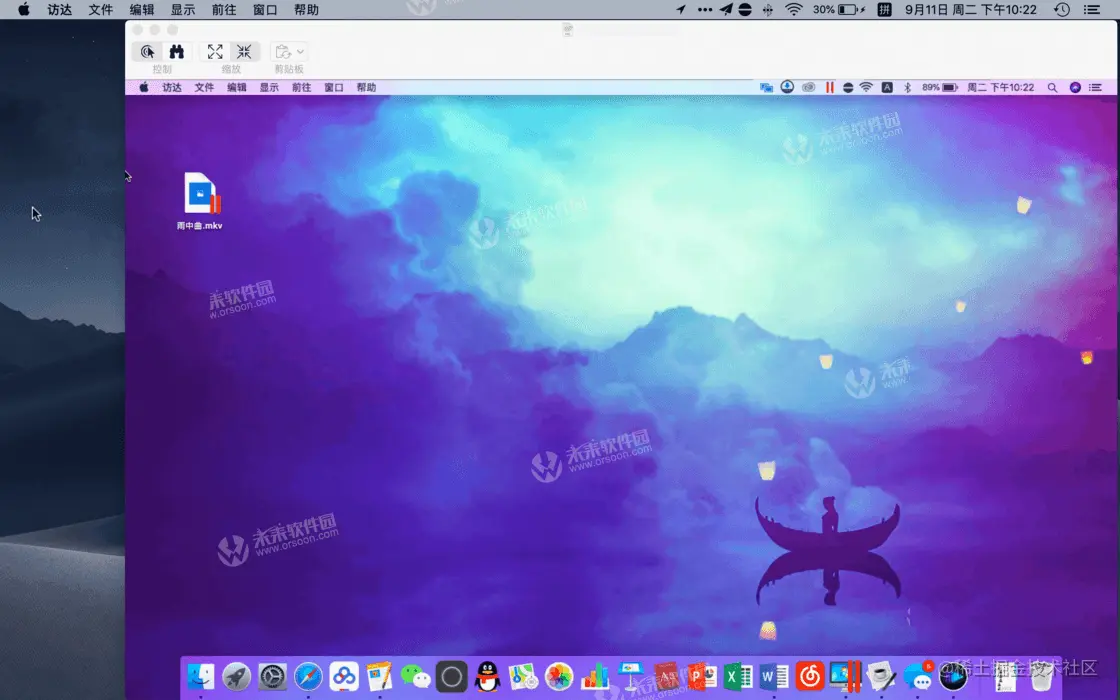1120x700 pixels.
Task: Launch Safari compass in the dock
Action: pyautogui.click(x=308, y=676)
